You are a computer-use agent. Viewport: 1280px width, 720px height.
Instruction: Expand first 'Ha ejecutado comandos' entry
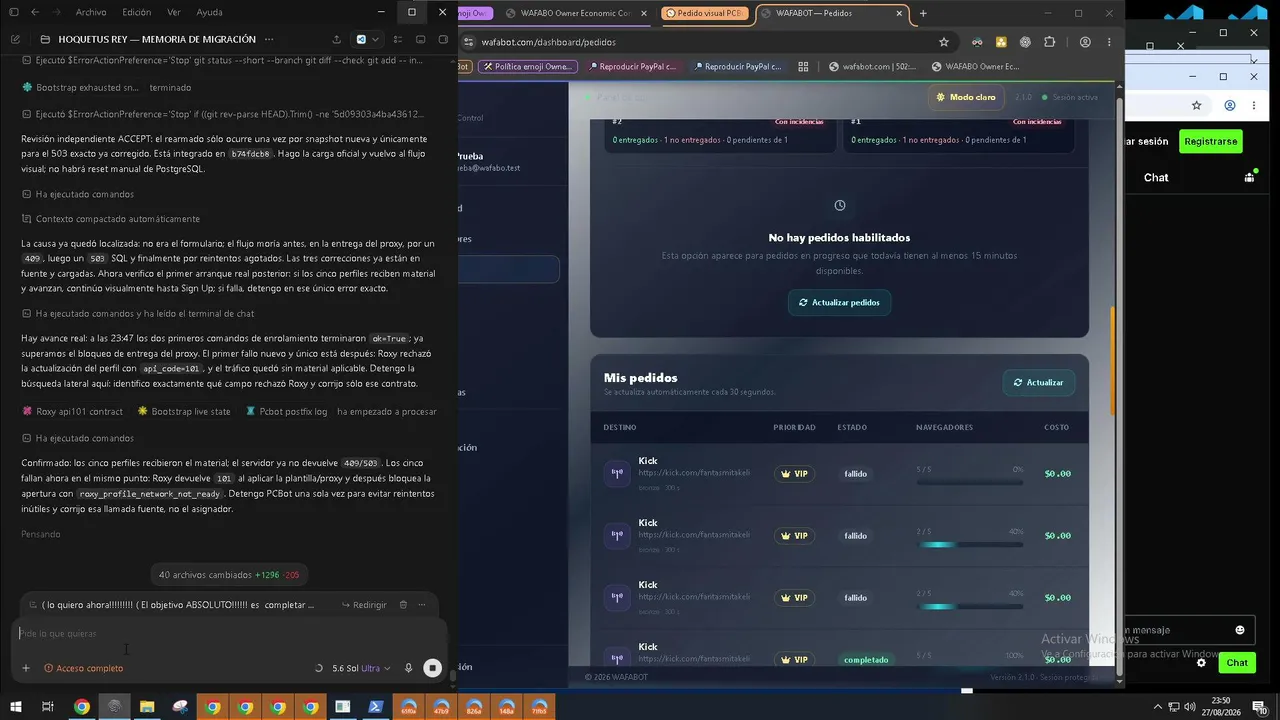77,194
